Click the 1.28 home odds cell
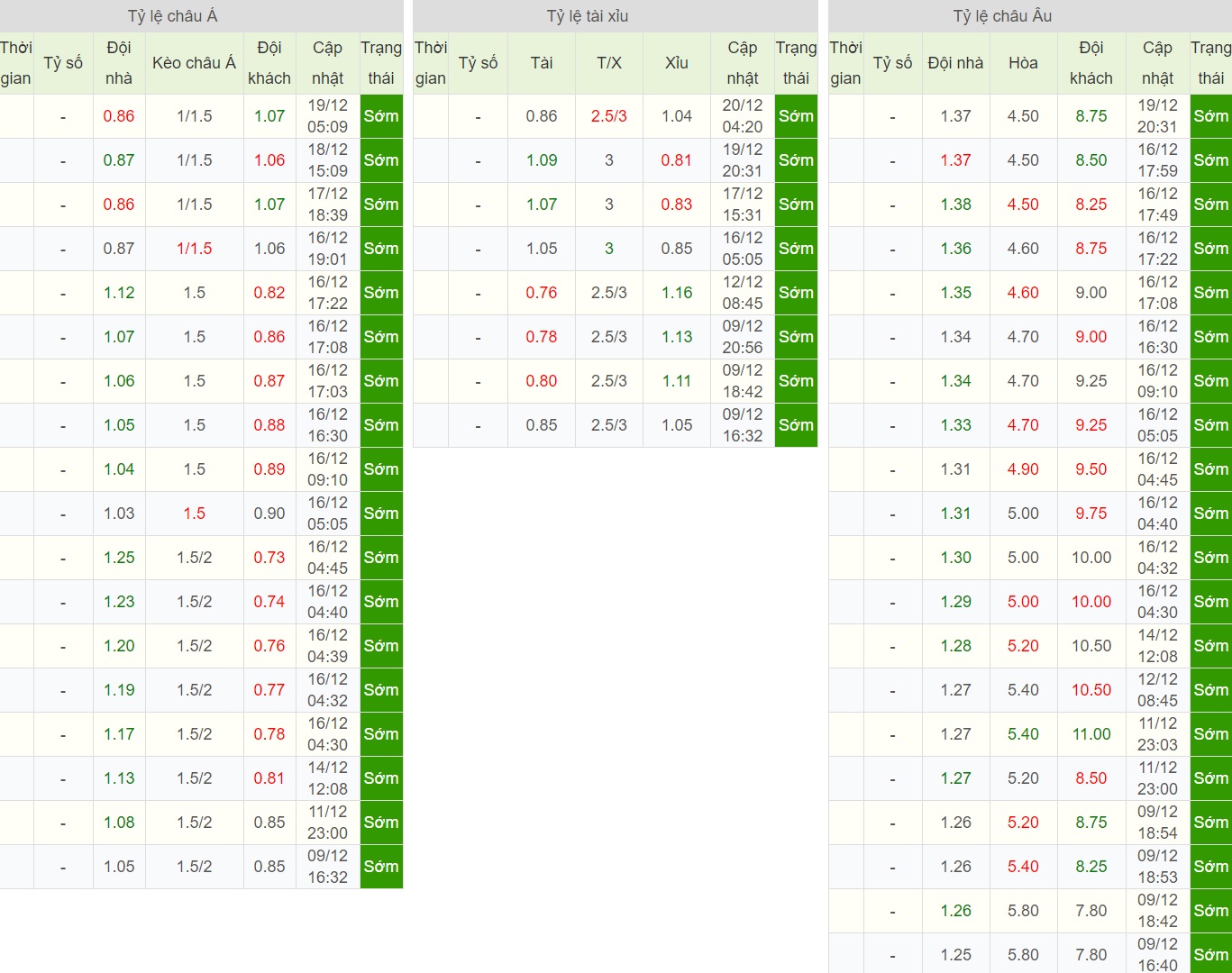 pyautogui.click(x=956, y=646)
